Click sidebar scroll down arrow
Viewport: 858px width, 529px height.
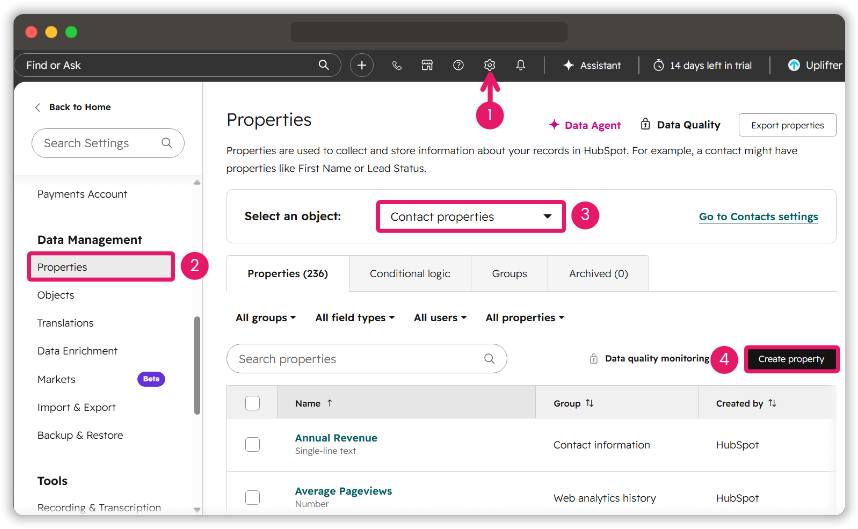[x=197, y=509]
